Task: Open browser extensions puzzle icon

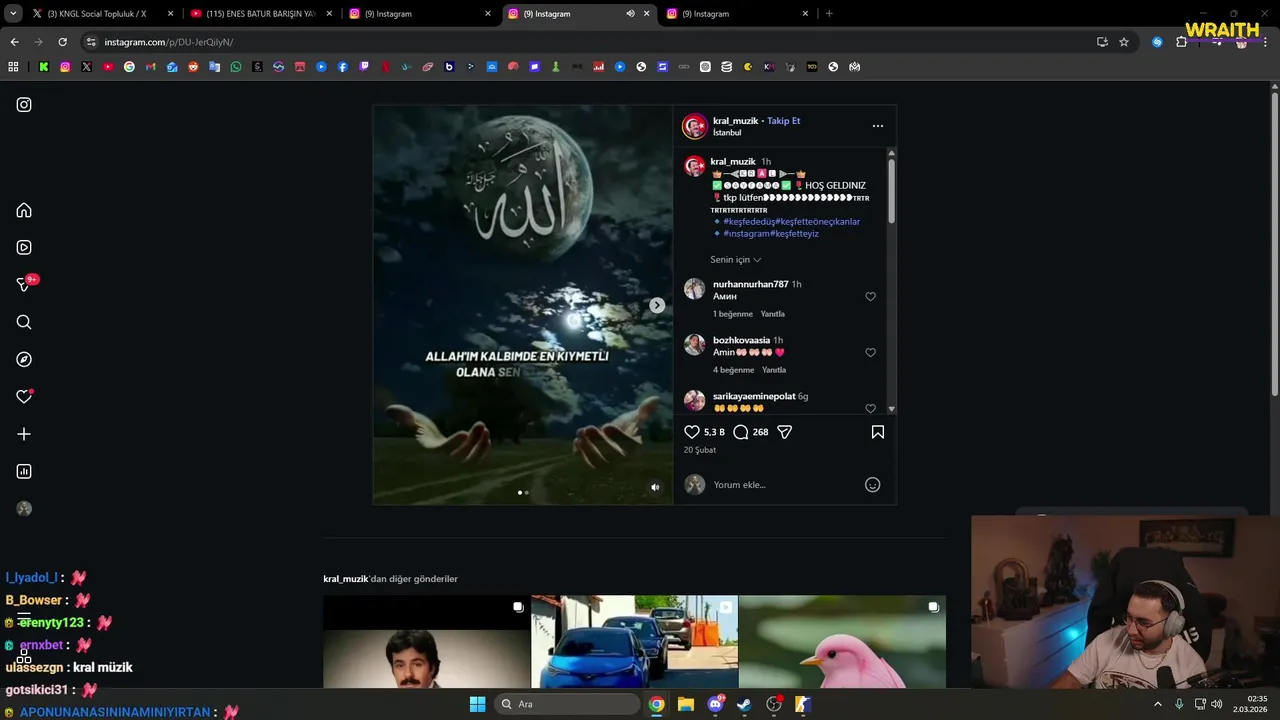Action: (1181, 42)
